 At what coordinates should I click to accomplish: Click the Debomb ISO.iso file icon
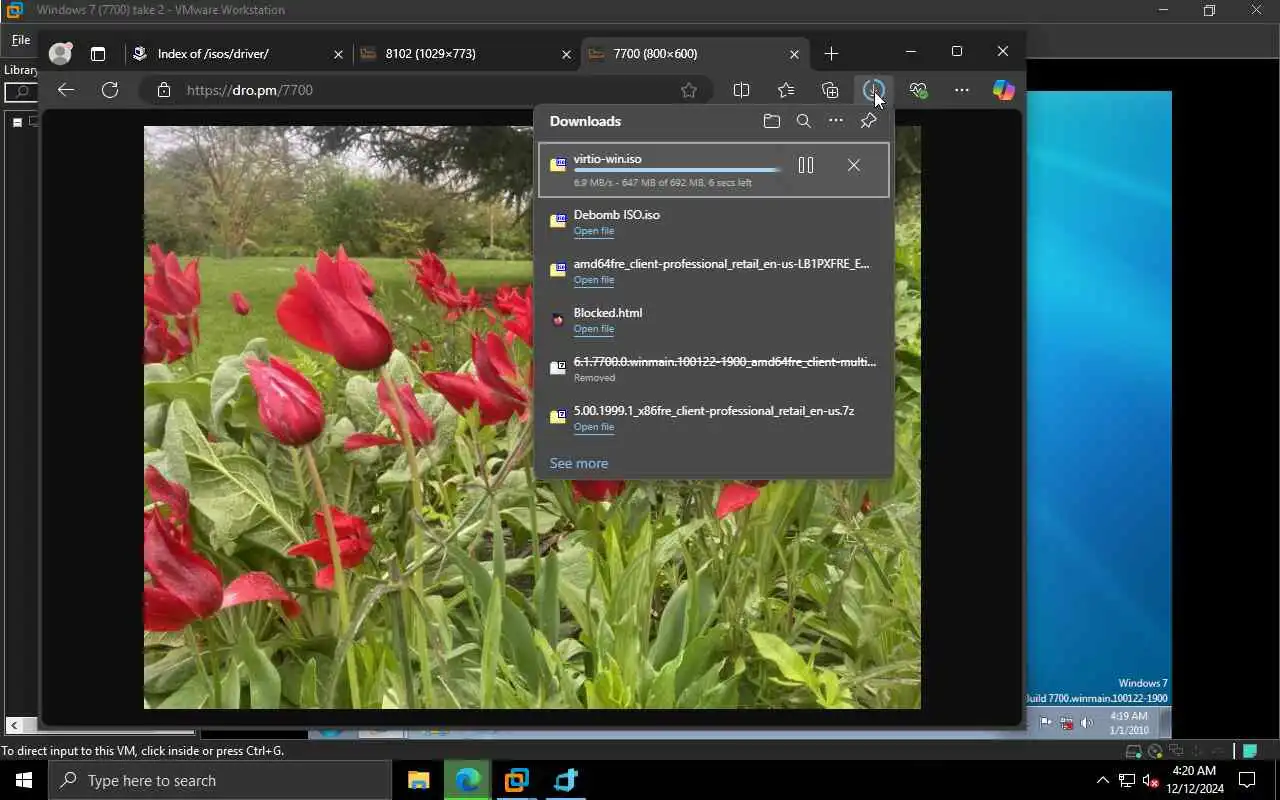(558, 222)
